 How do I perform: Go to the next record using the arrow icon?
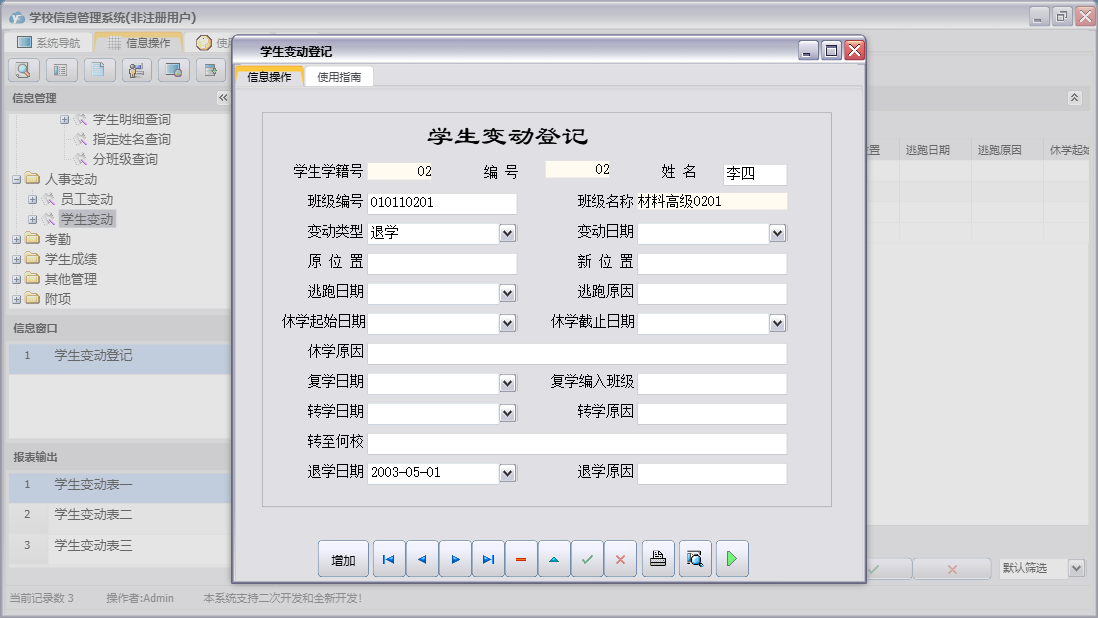click(x=455, y=559)
